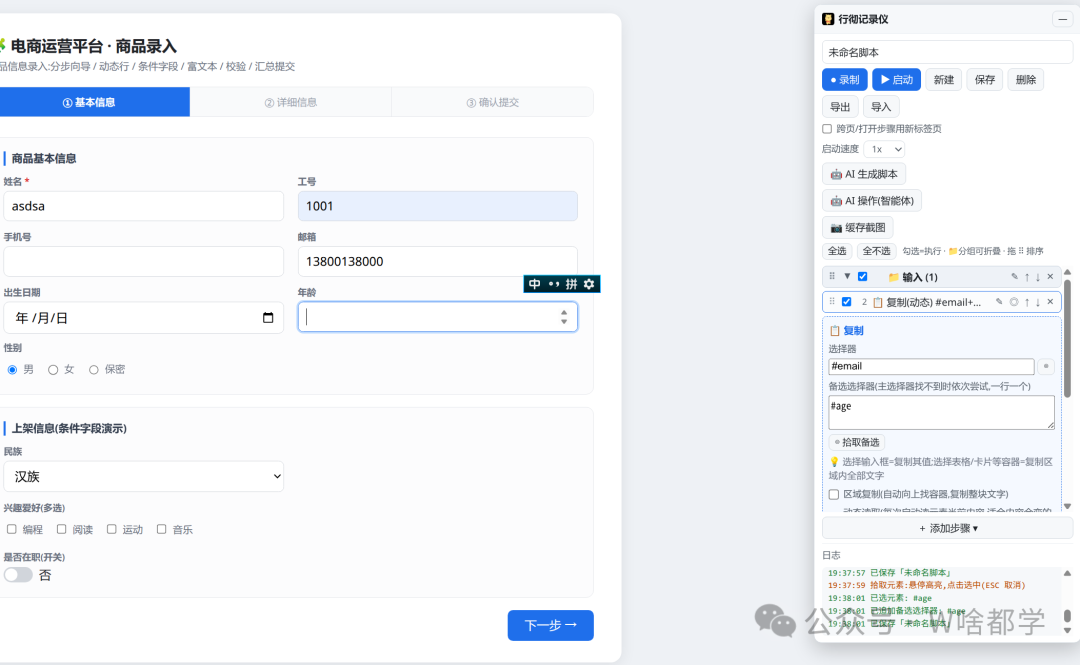Click the 下一步 button

[550, 625]
